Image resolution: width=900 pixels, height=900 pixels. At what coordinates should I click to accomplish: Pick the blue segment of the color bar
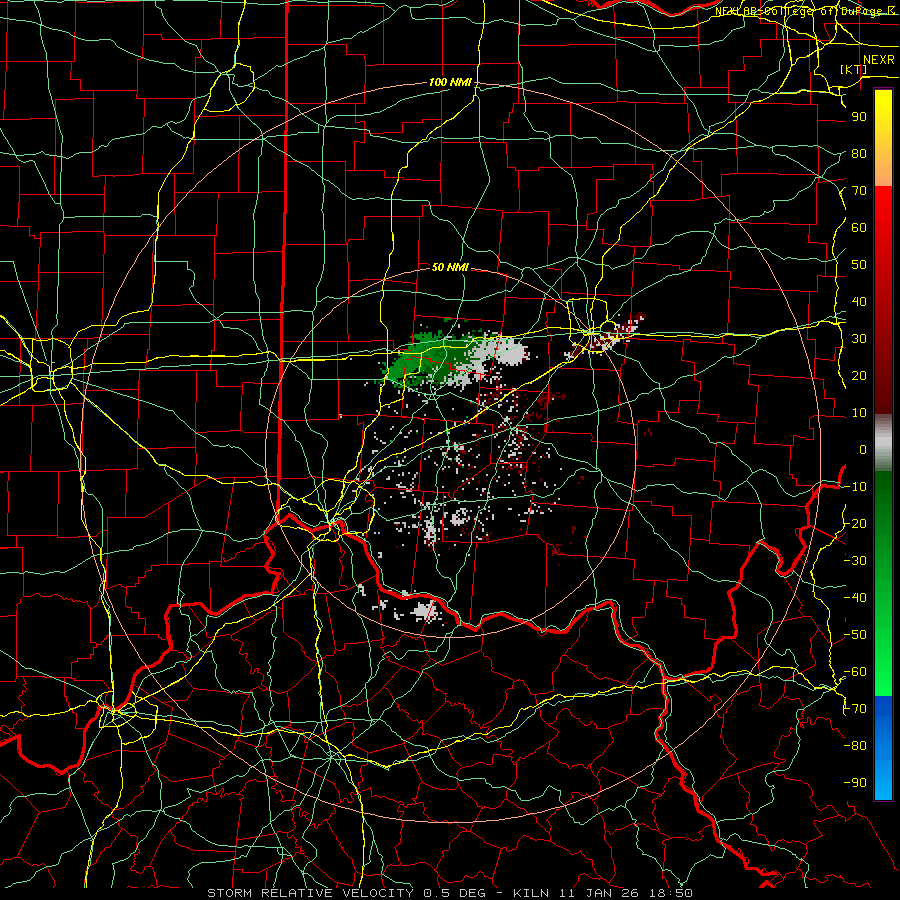pyautogui.click(x=883, y=748)
